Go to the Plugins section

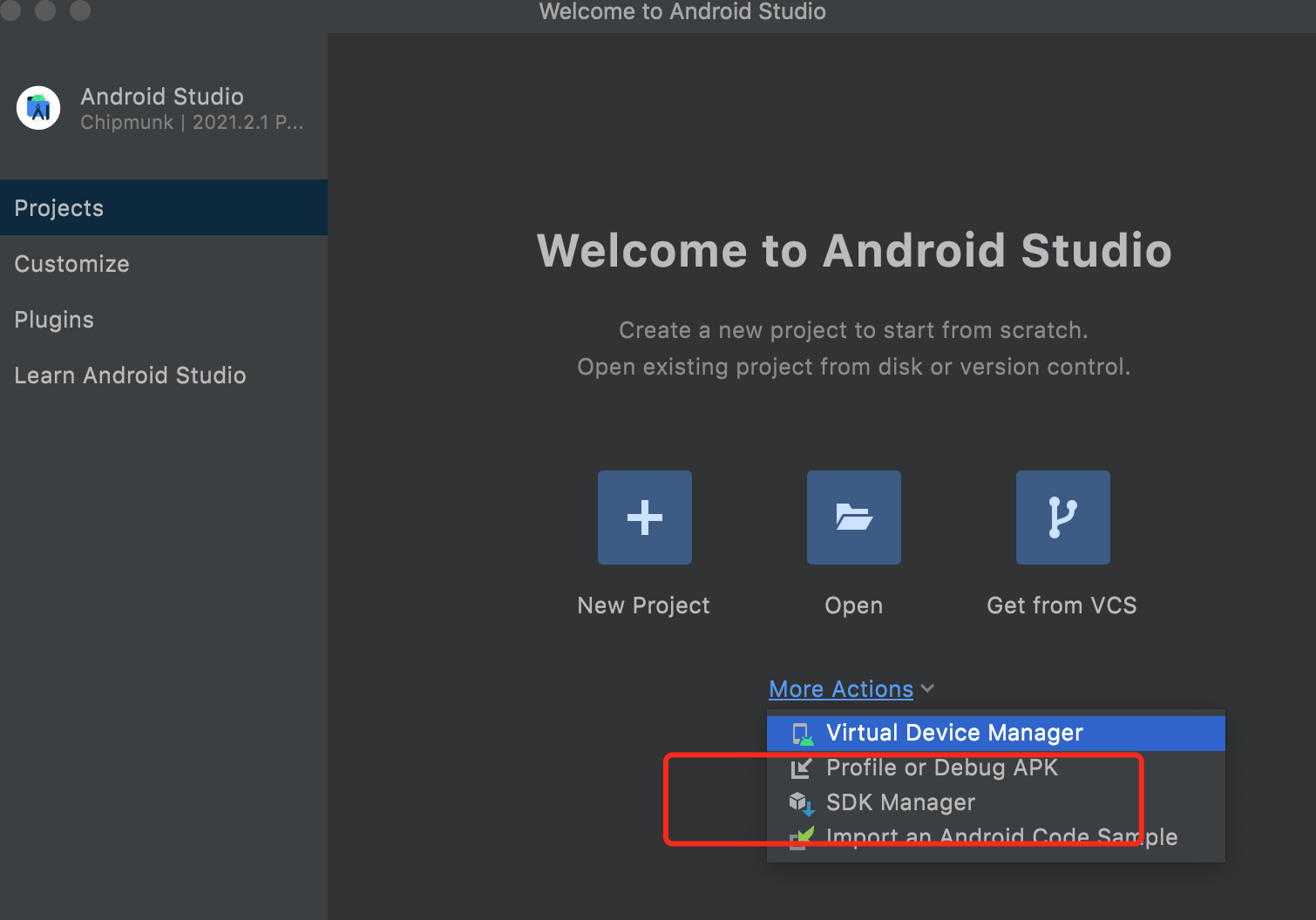click(164, 319)
